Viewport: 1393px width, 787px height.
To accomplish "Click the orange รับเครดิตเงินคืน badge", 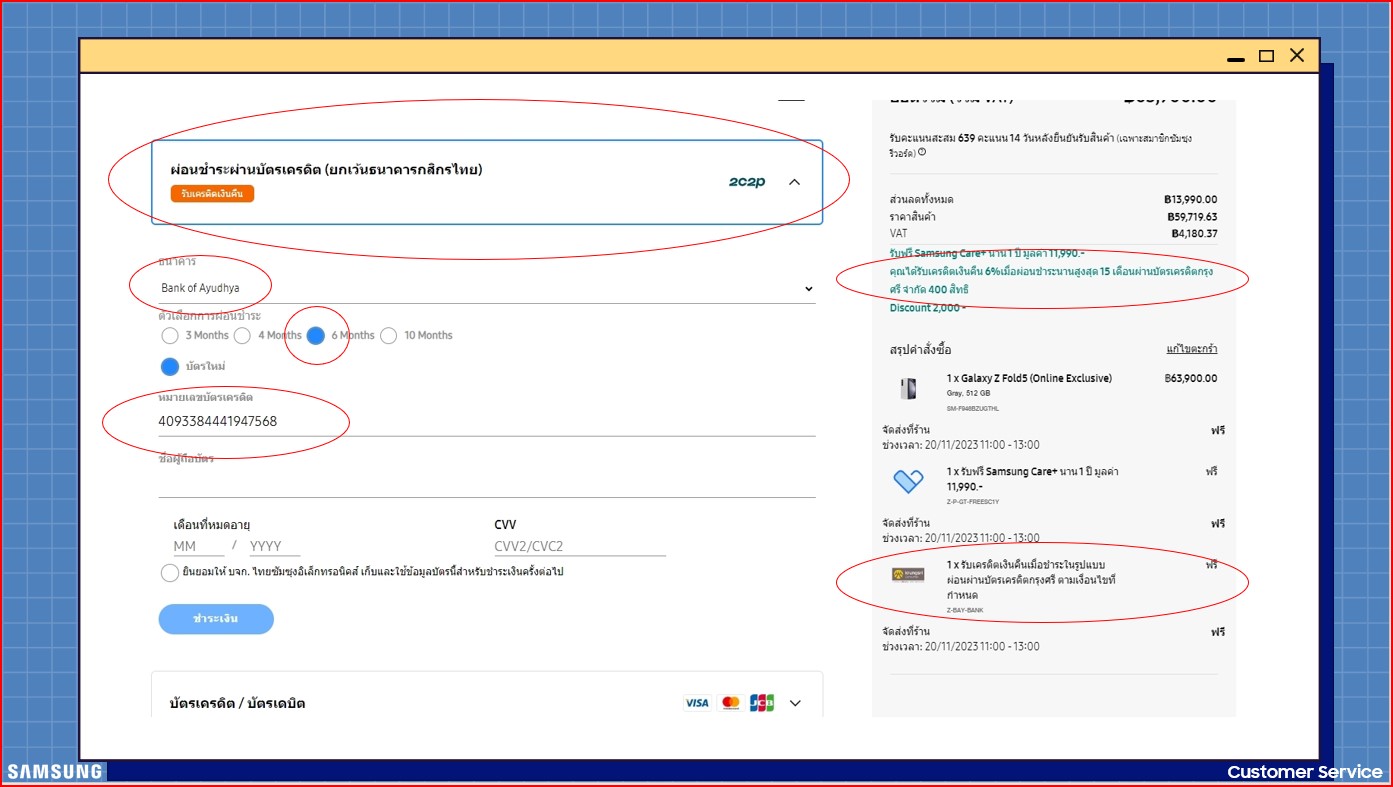I will (212, 194).
